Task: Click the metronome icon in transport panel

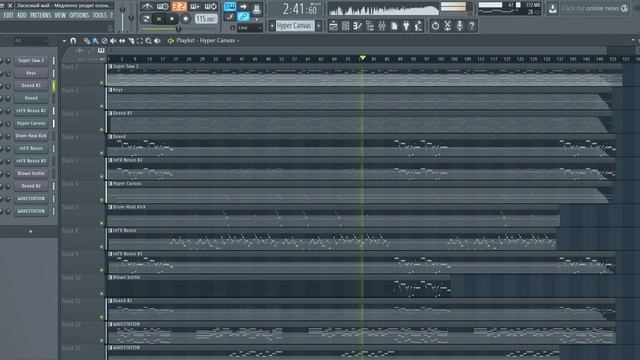Action: (147, 7)
